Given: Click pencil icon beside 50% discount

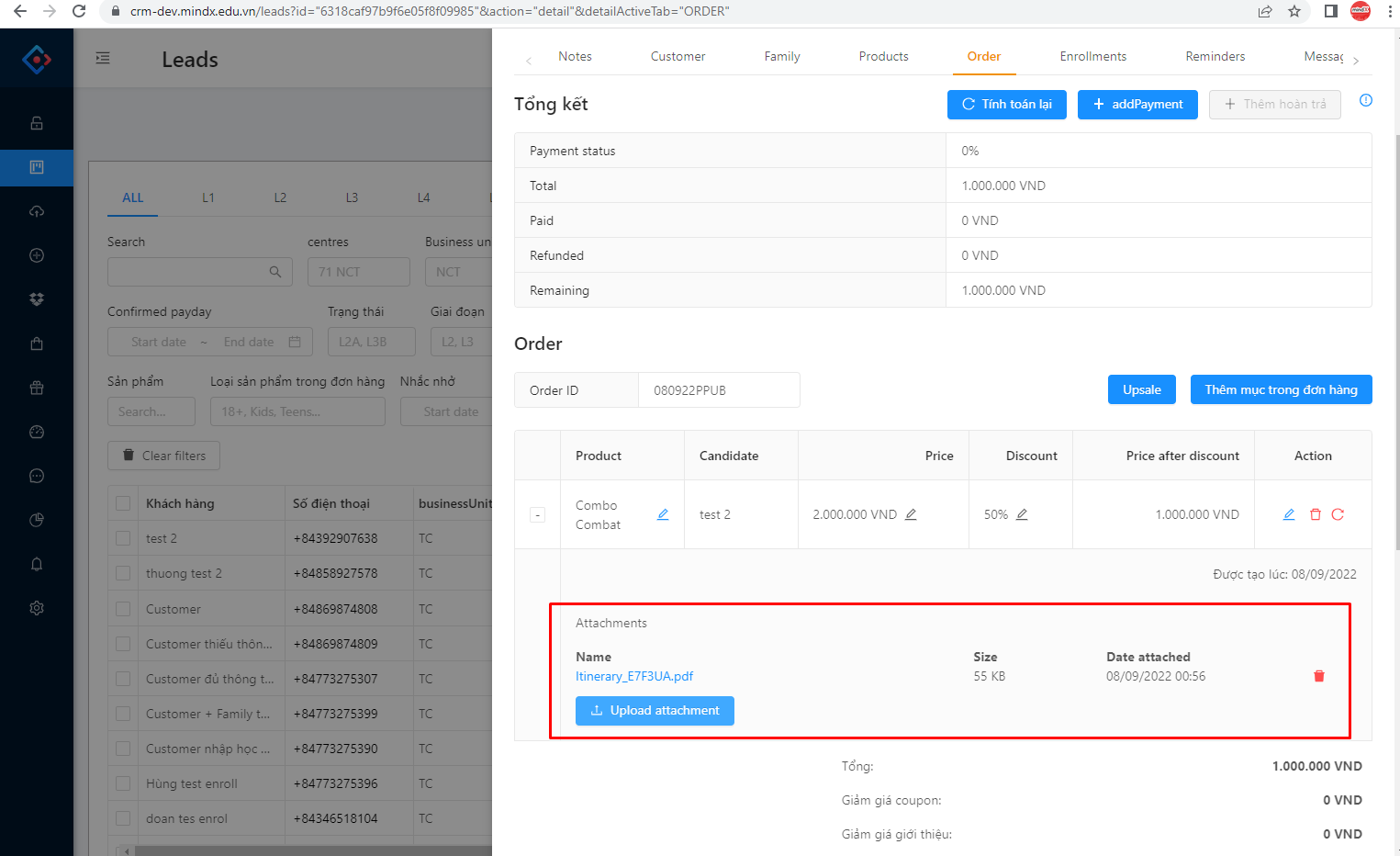Looking at the screenshot, I should [x=1022, y=514].
